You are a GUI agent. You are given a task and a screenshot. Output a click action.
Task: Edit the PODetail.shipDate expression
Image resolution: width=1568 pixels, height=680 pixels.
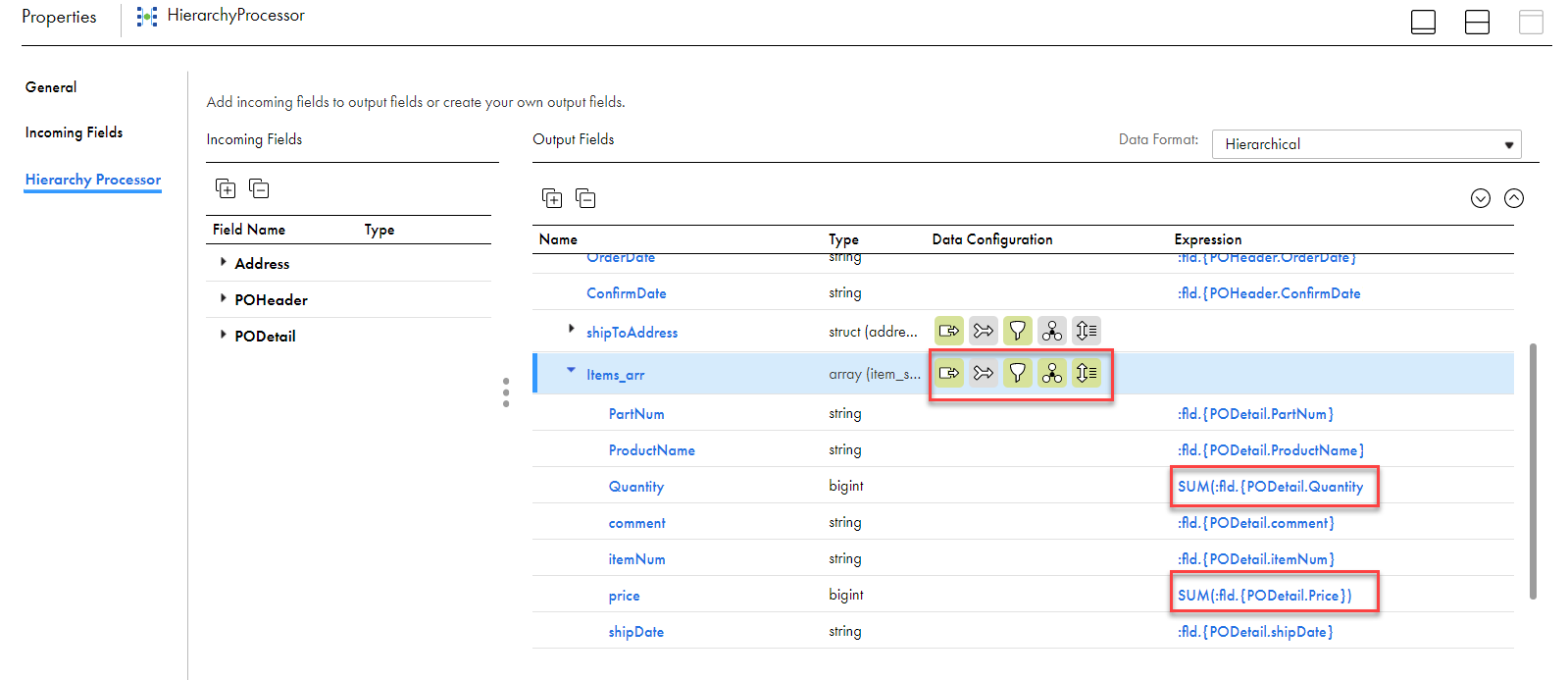coord(1255,632)
